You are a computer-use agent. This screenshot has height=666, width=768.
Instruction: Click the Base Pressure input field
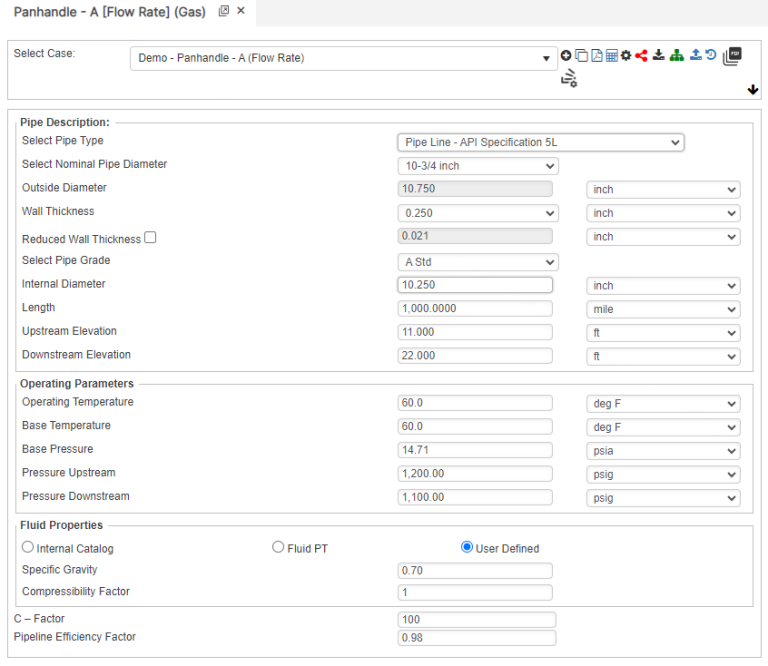[x=475, y=450]
